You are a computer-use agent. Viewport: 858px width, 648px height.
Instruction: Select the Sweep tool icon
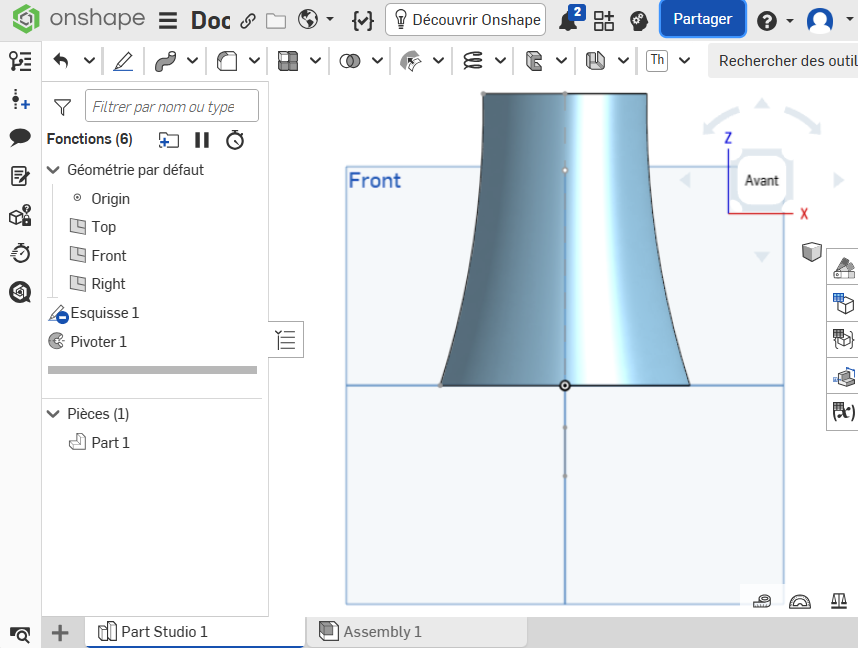point(165,60)
